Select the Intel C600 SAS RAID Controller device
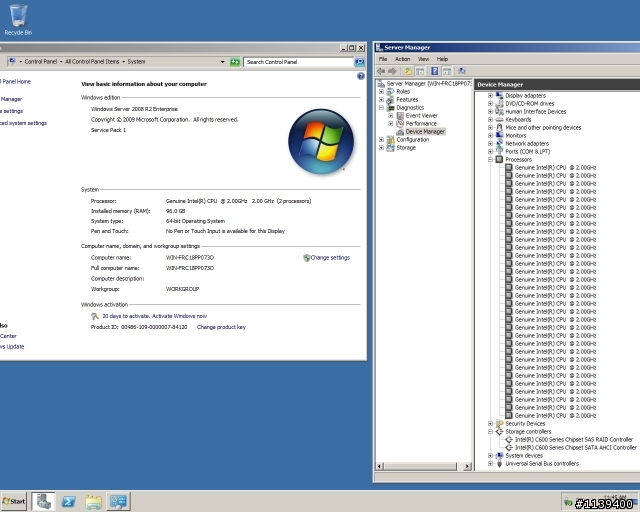The height and width of the screenshot is (512, 640). point(573,440)
